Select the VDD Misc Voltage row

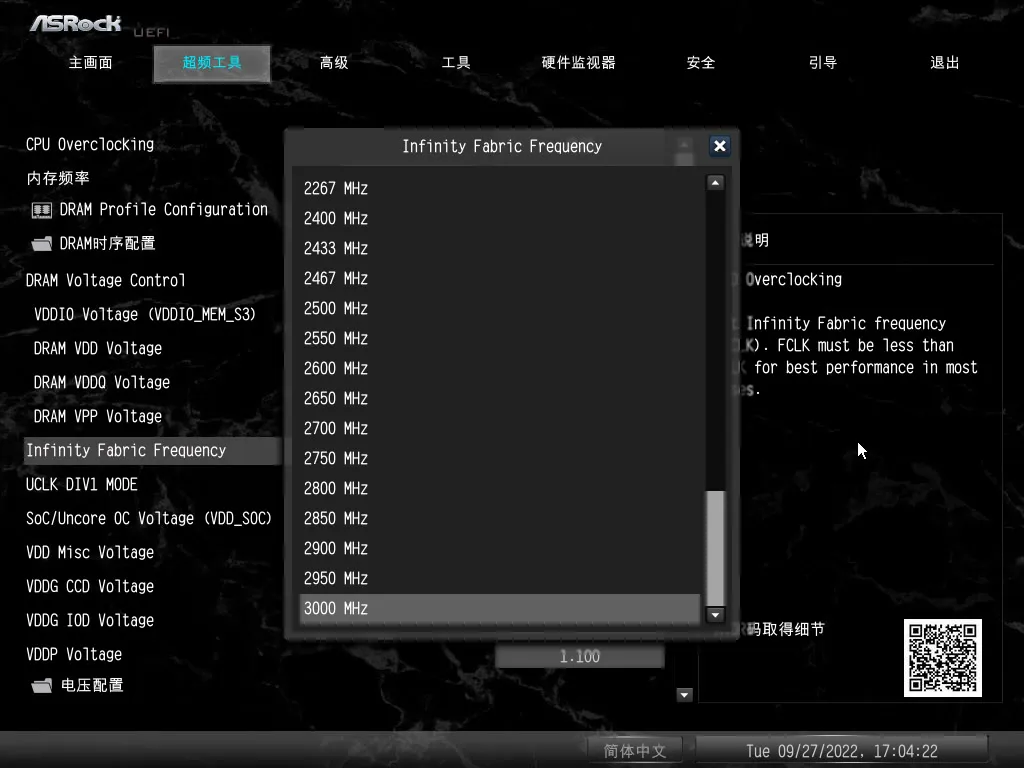[89, 552]
